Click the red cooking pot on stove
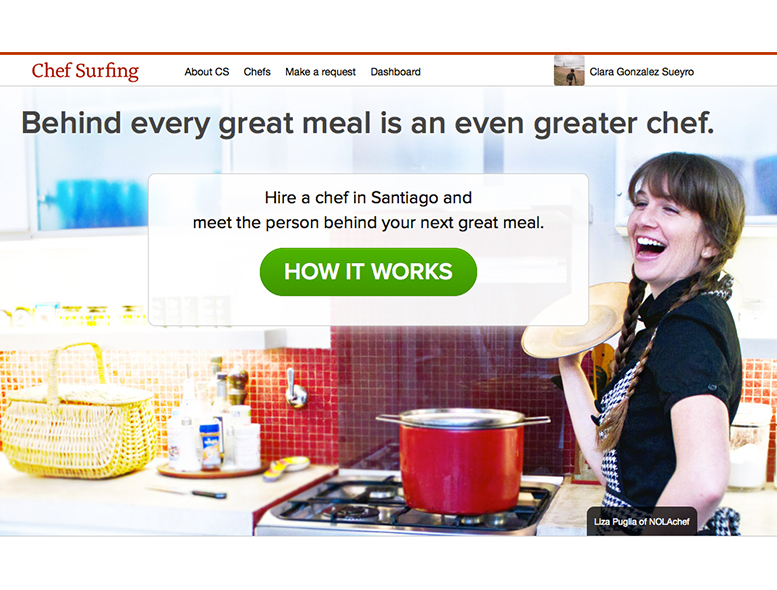 (461, 462)
